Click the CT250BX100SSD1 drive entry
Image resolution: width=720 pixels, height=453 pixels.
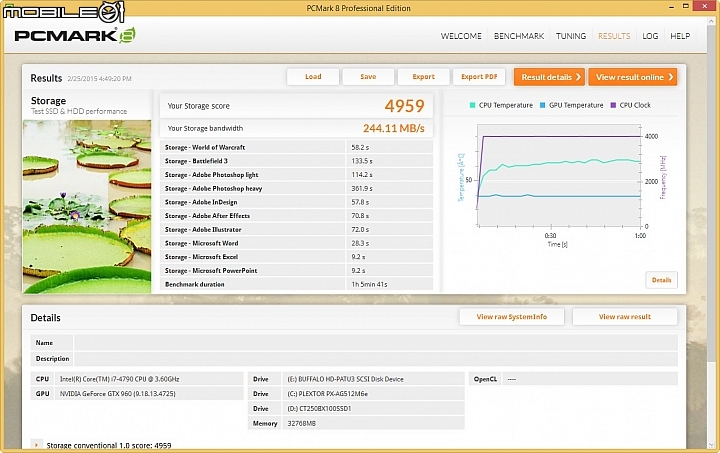coord(373,408)
